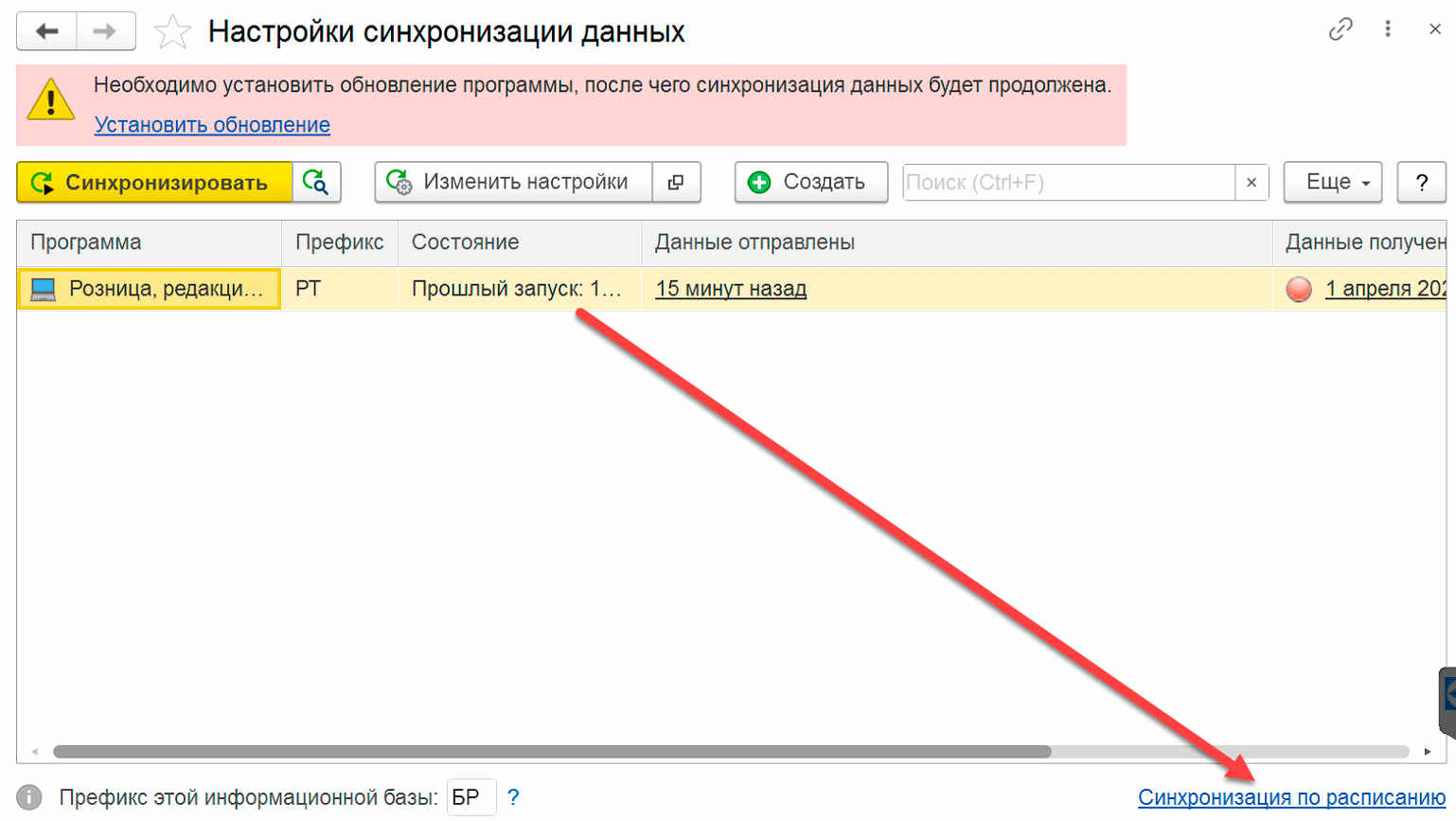Image resolution: width=1456 pixels, height=821 pixels.
Task: Focus the Поиск (Ctrl+F) search field
Action: (x=1069, y=183)
